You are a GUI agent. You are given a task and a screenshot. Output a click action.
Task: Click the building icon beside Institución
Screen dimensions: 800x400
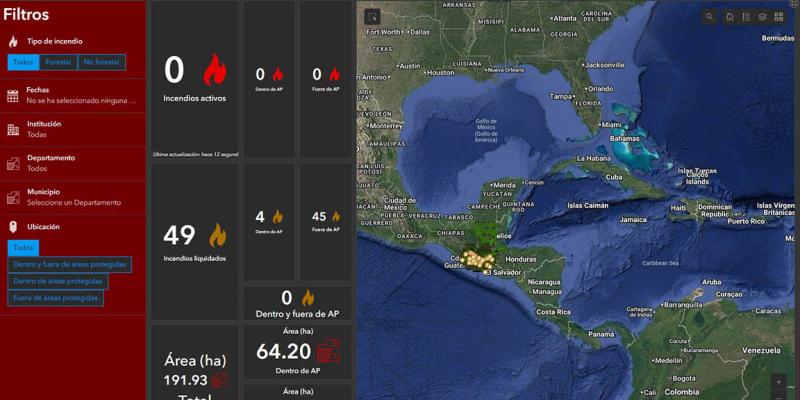point(13,130)
